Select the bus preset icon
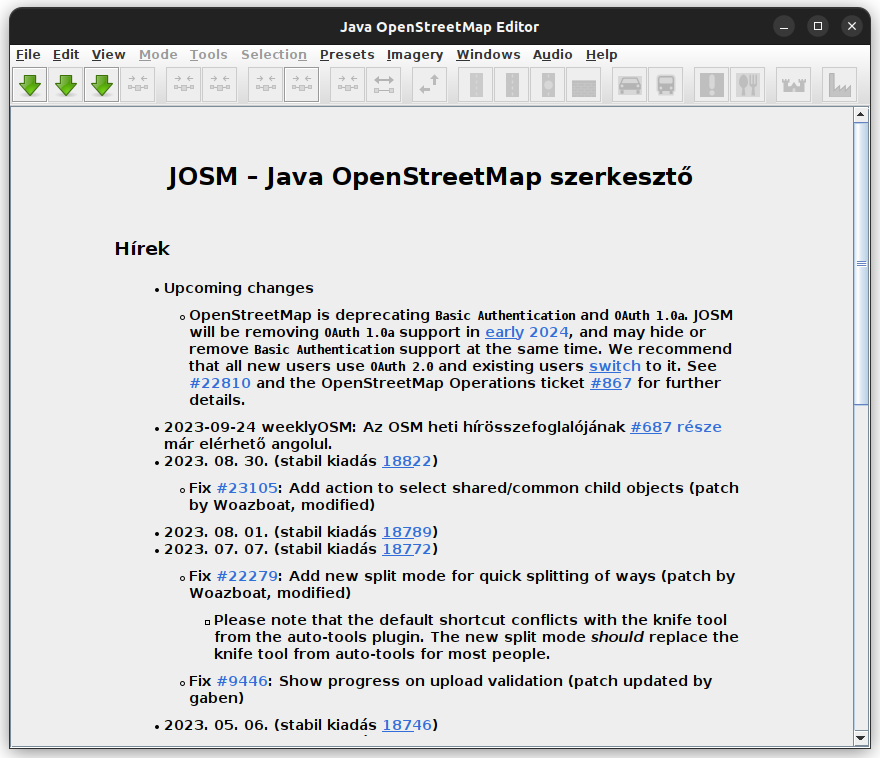 point(666,85)
